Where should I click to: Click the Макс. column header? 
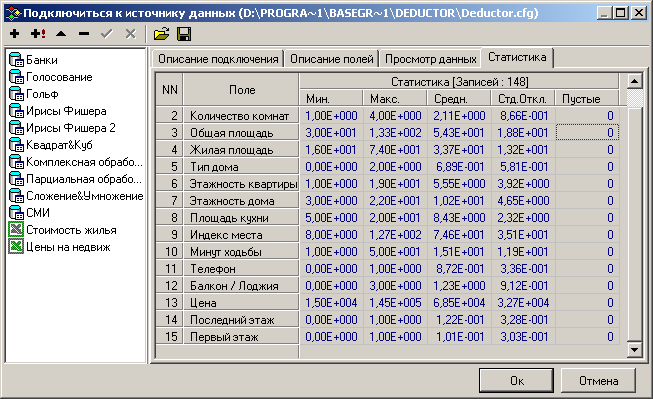point(395,99)
